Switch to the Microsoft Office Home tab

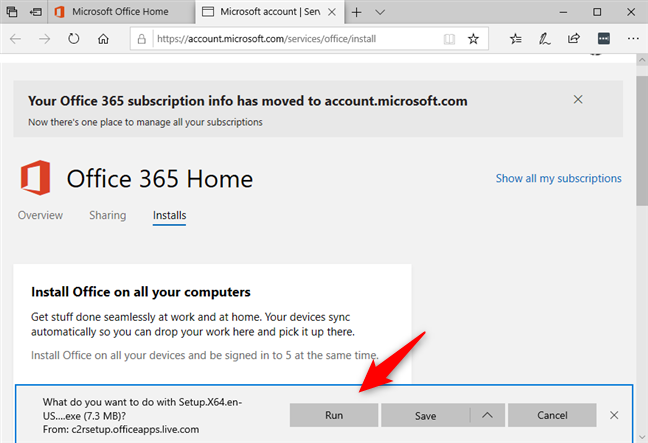point(120,12)
